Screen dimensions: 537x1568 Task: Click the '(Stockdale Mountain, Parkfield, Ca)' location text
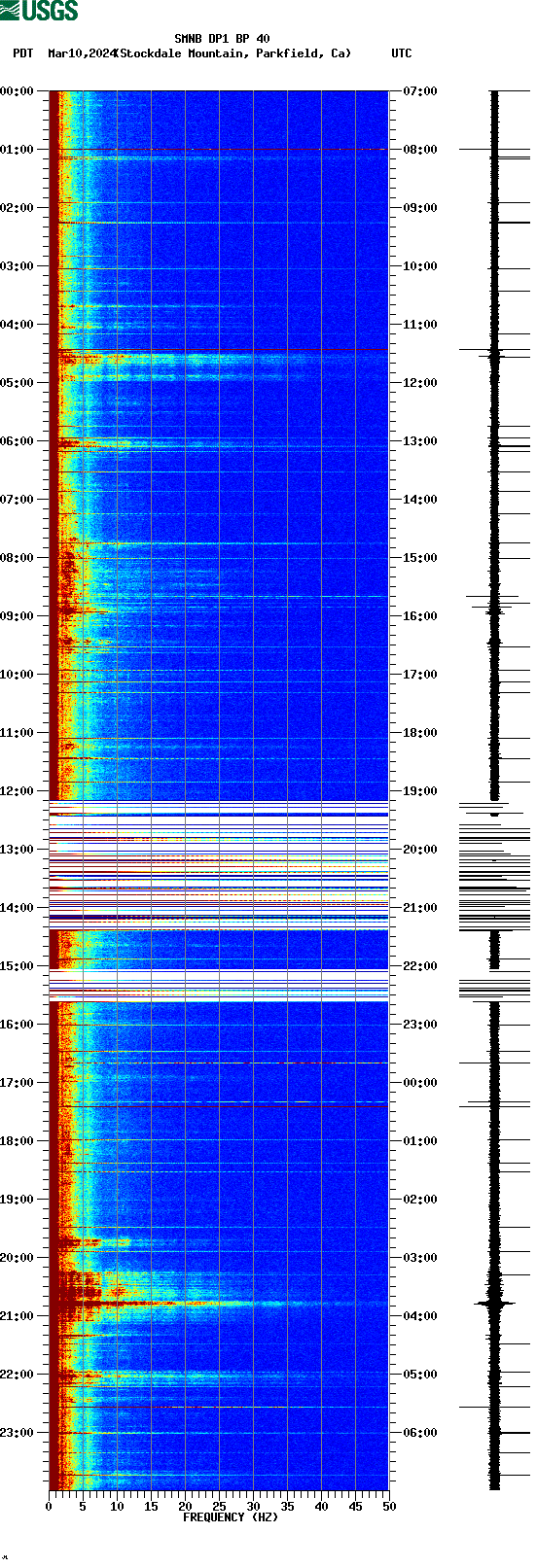coord(233,53)
